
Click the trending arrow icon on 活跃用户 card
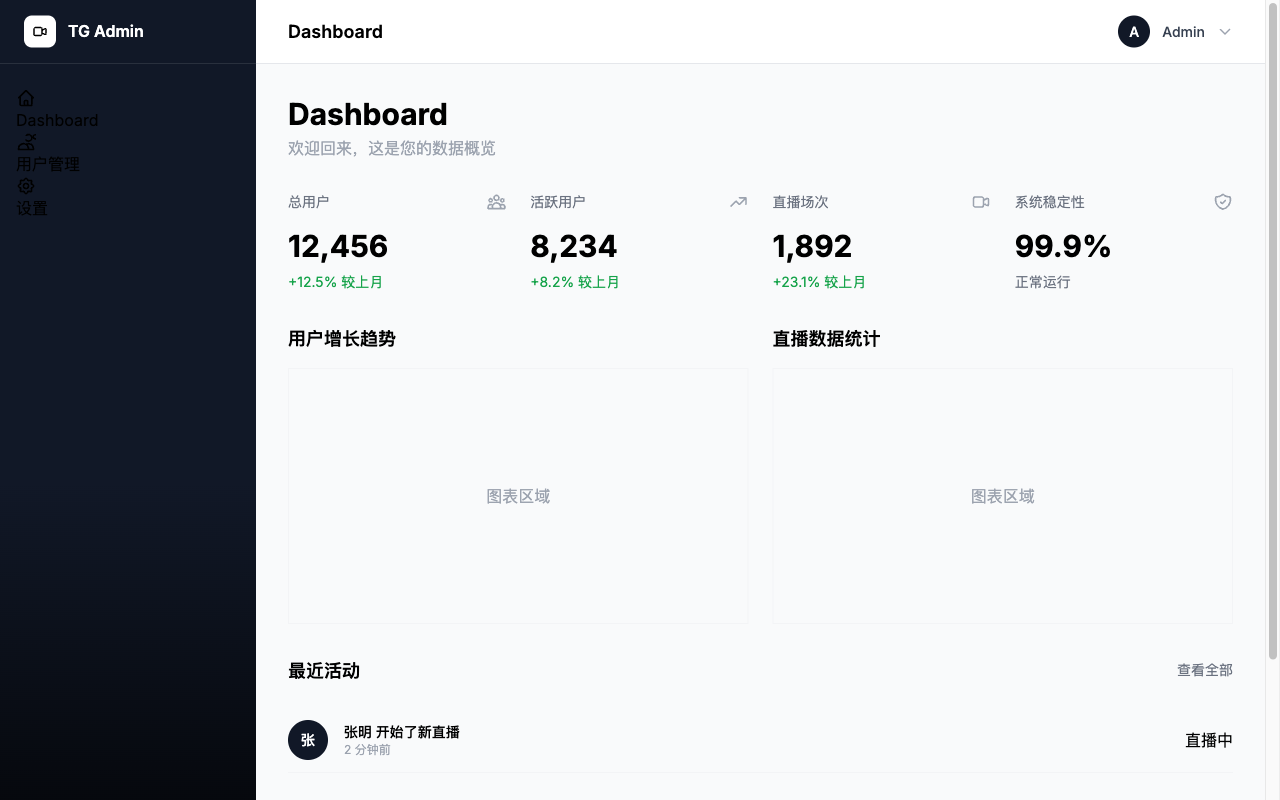[x=738, y=202]
